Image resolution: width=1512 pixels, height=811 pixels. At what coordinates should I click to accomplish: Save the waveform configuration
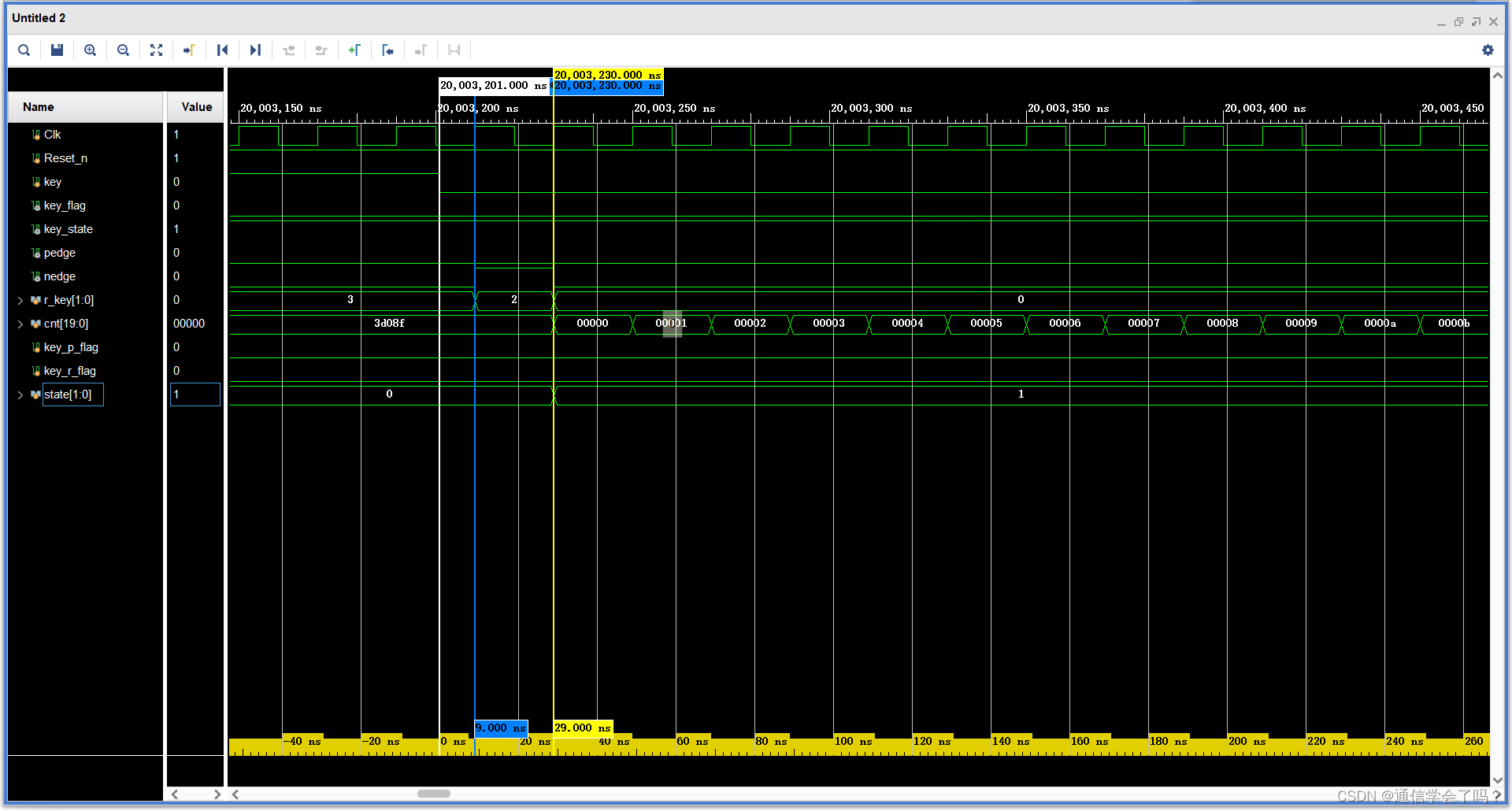[x=57, y=50]
